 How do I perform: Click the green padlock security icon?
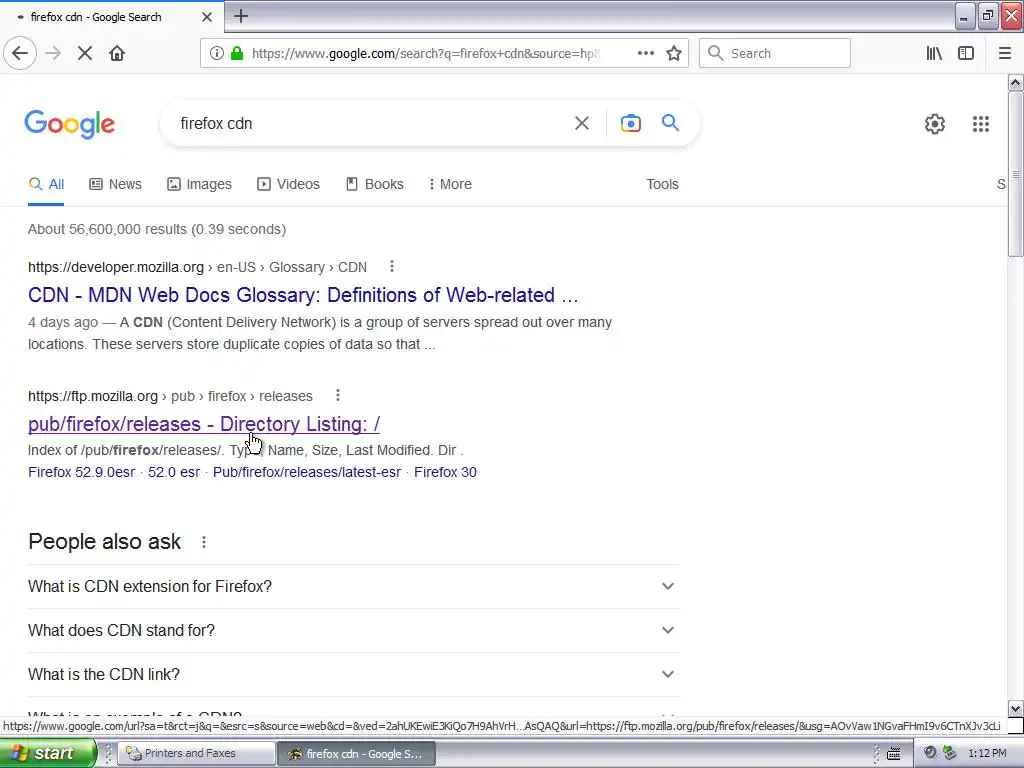(237, 53)
